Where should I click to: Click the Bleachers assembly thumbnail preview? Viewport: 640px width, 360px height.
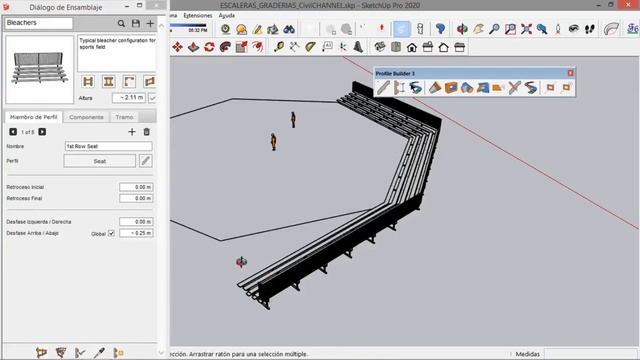[x=39, y=69]
